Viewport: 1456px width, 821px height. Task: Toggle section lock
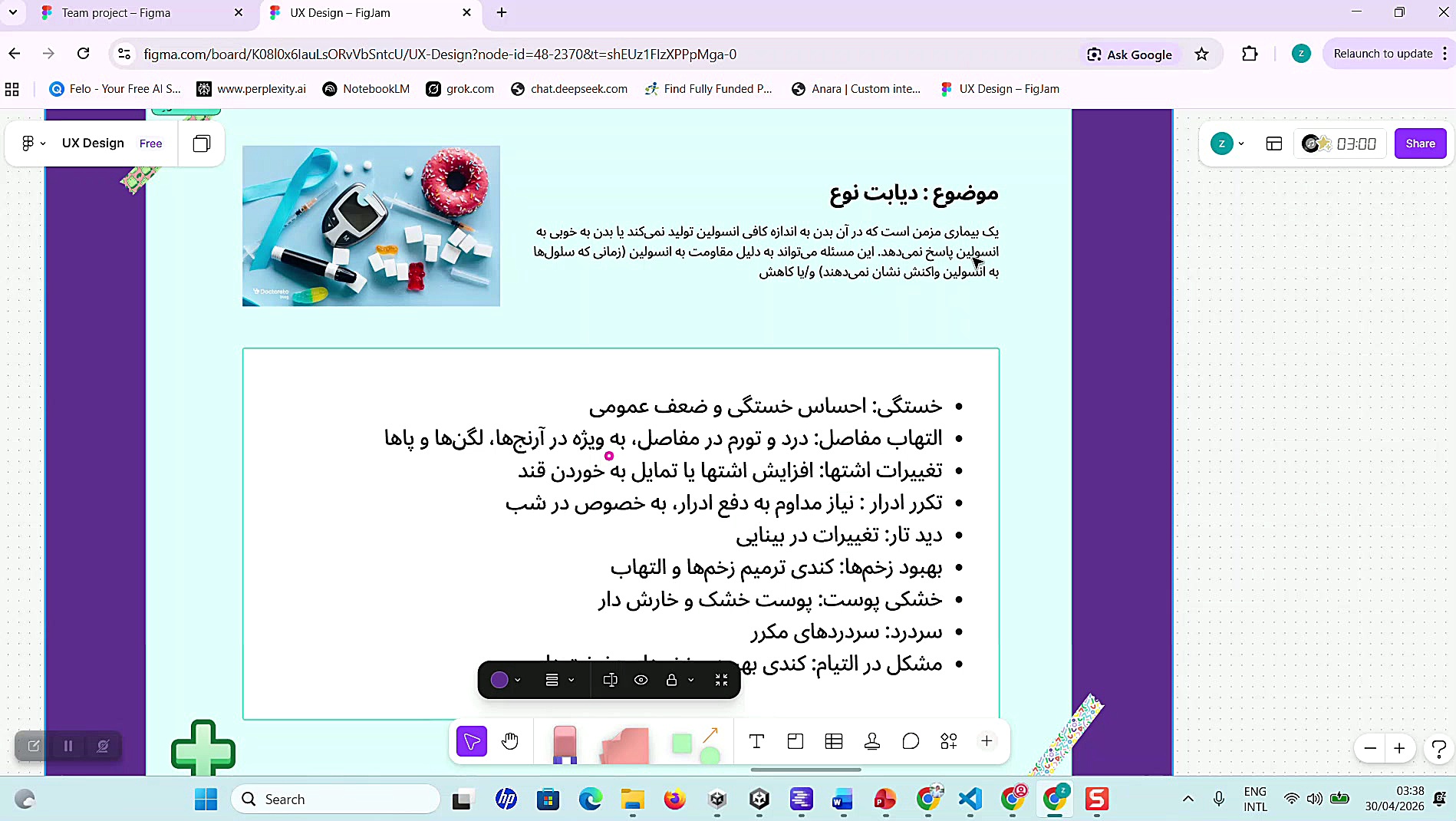coord(671,680)
